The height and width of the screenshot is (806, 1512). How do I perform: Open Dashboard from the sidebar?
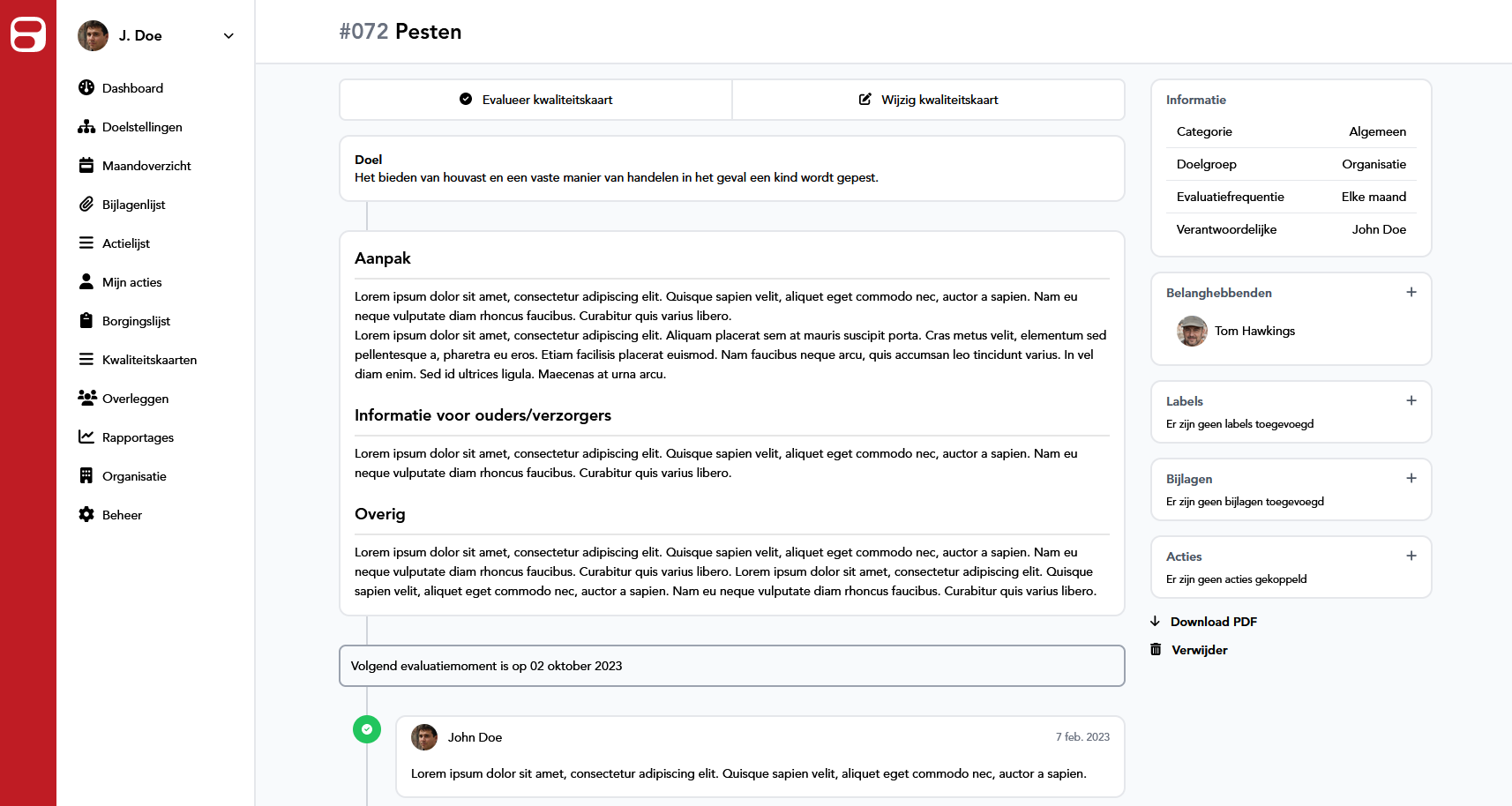tap(132, 88)
